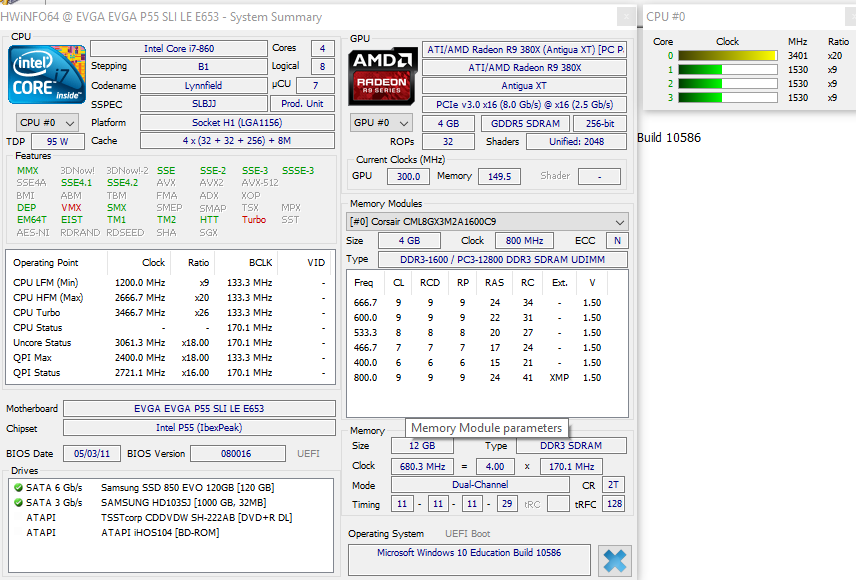
Task: Click the blue X close icon
Action: point(615,561)
